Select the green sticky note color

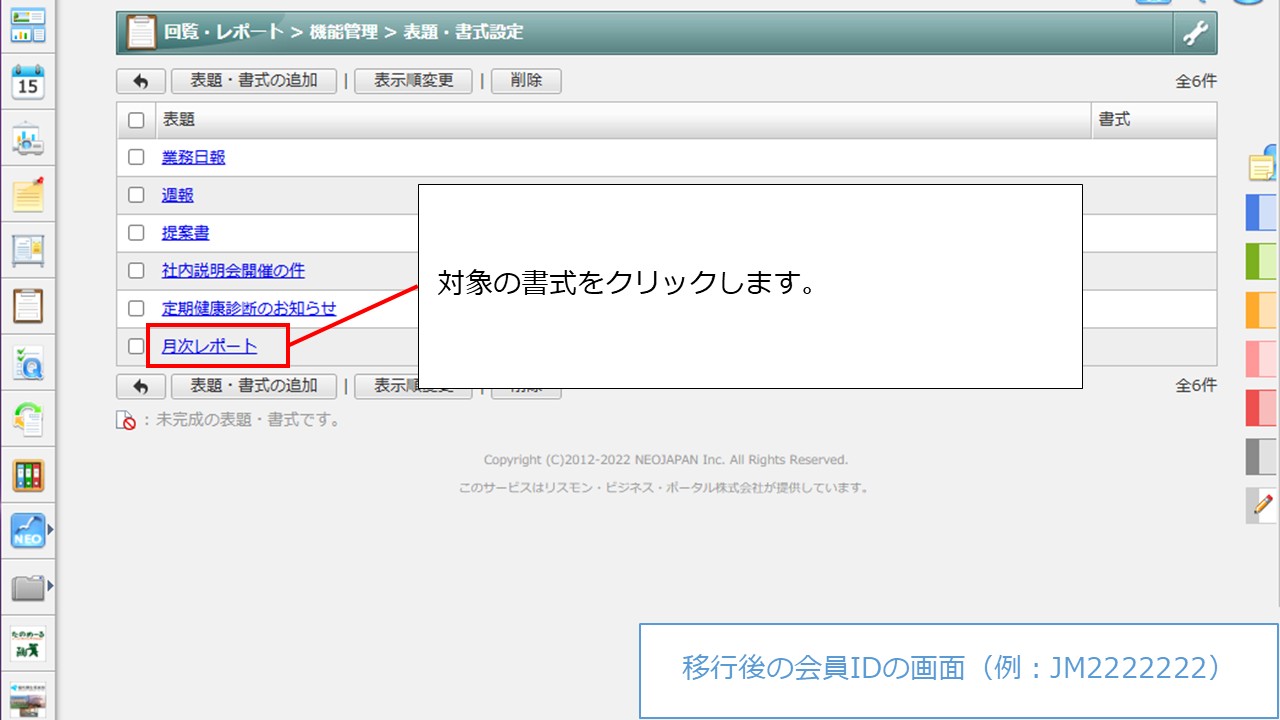(x=1262, y=261)
